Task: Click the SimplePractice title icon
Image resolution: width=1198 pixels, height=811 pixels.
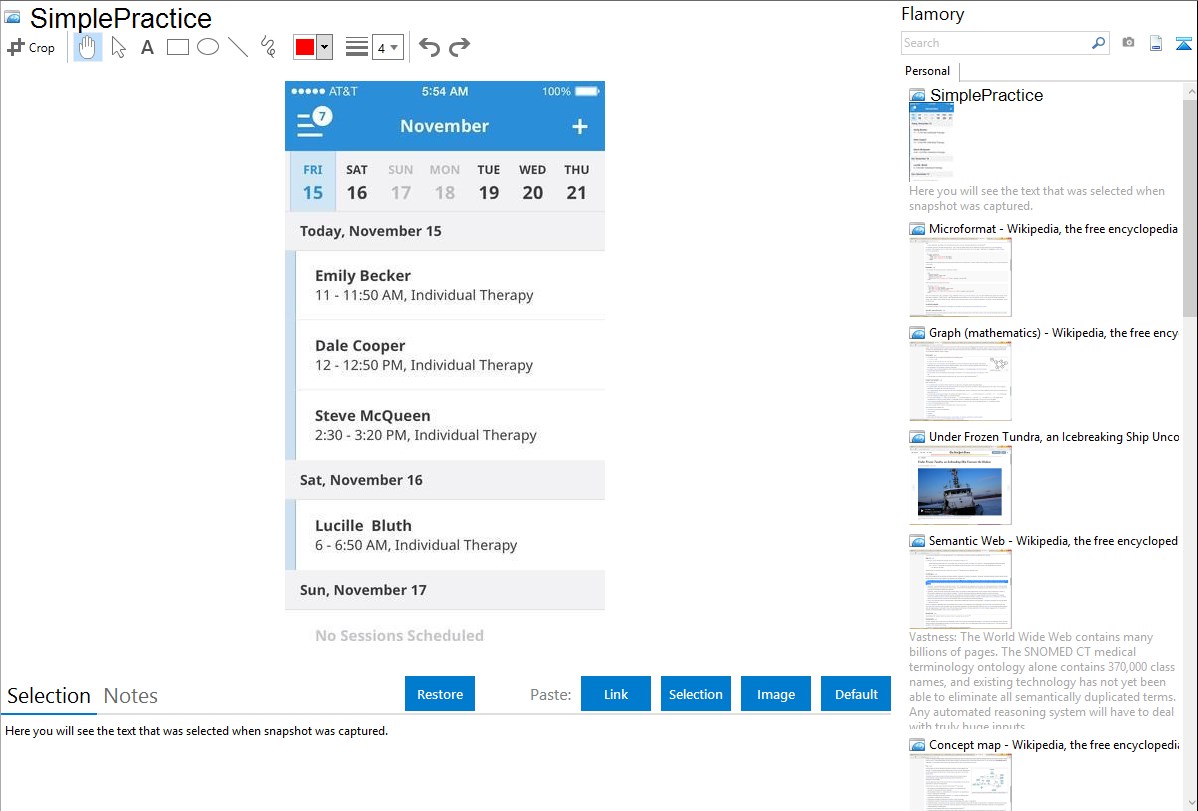Action: tap(12, 17)
